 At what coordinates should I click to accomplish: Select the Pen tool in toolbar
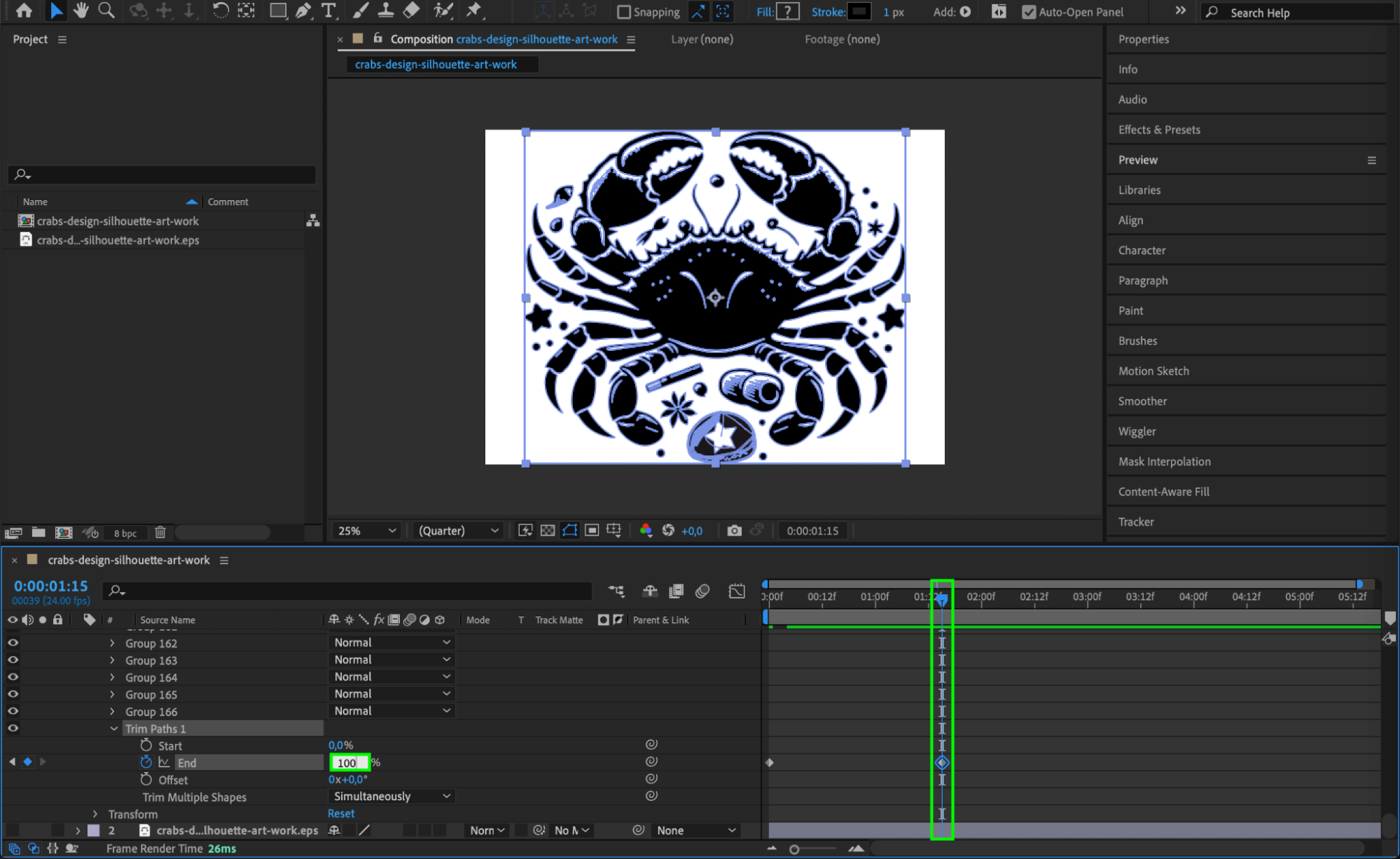pyautogui.click(x=303, y=11)
